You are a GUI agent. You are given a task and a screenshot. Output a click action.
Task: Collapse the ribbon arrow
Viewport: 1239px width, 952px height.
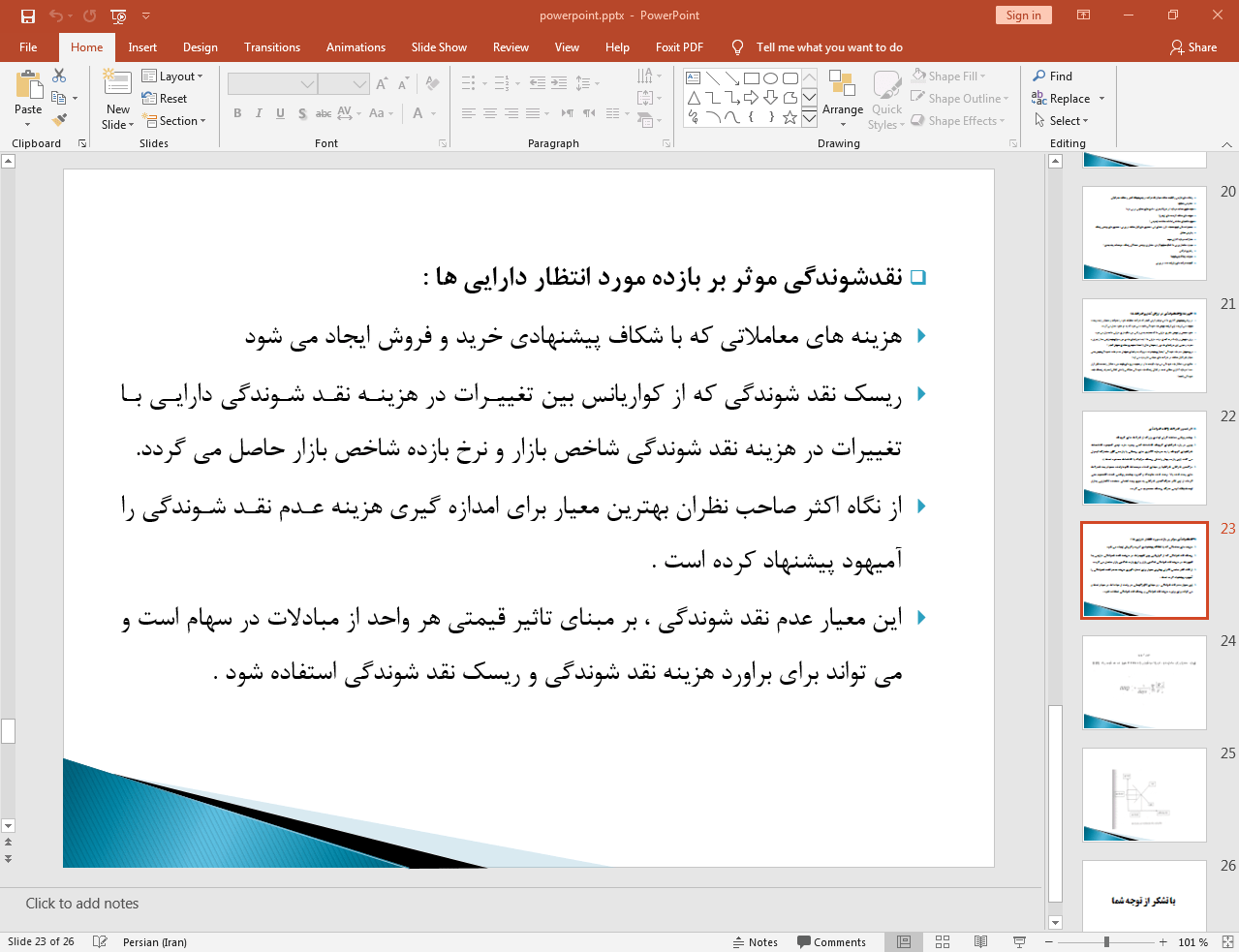(1226, 144)
